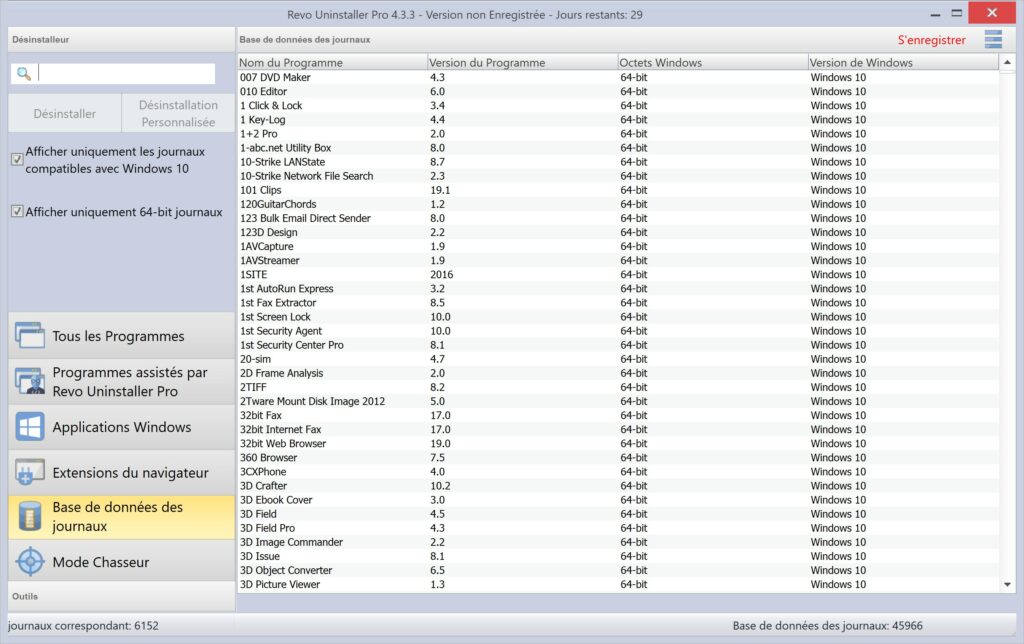
Task: Select 10-Strike LANState entry
Action: coord(618,161)
